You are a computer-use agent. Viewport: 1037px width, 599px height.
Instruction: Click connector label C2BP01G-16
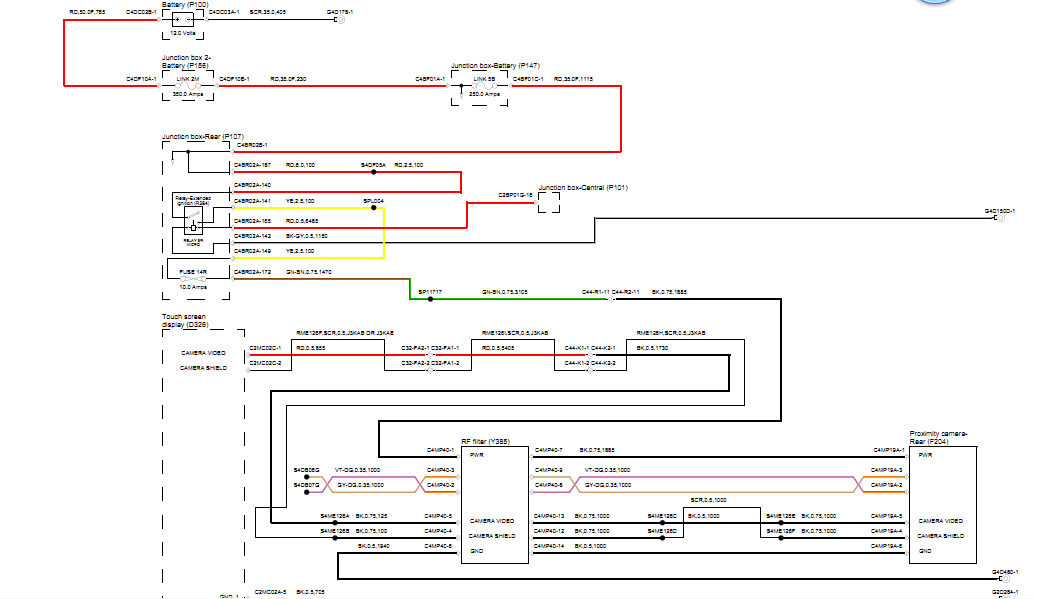515,196
